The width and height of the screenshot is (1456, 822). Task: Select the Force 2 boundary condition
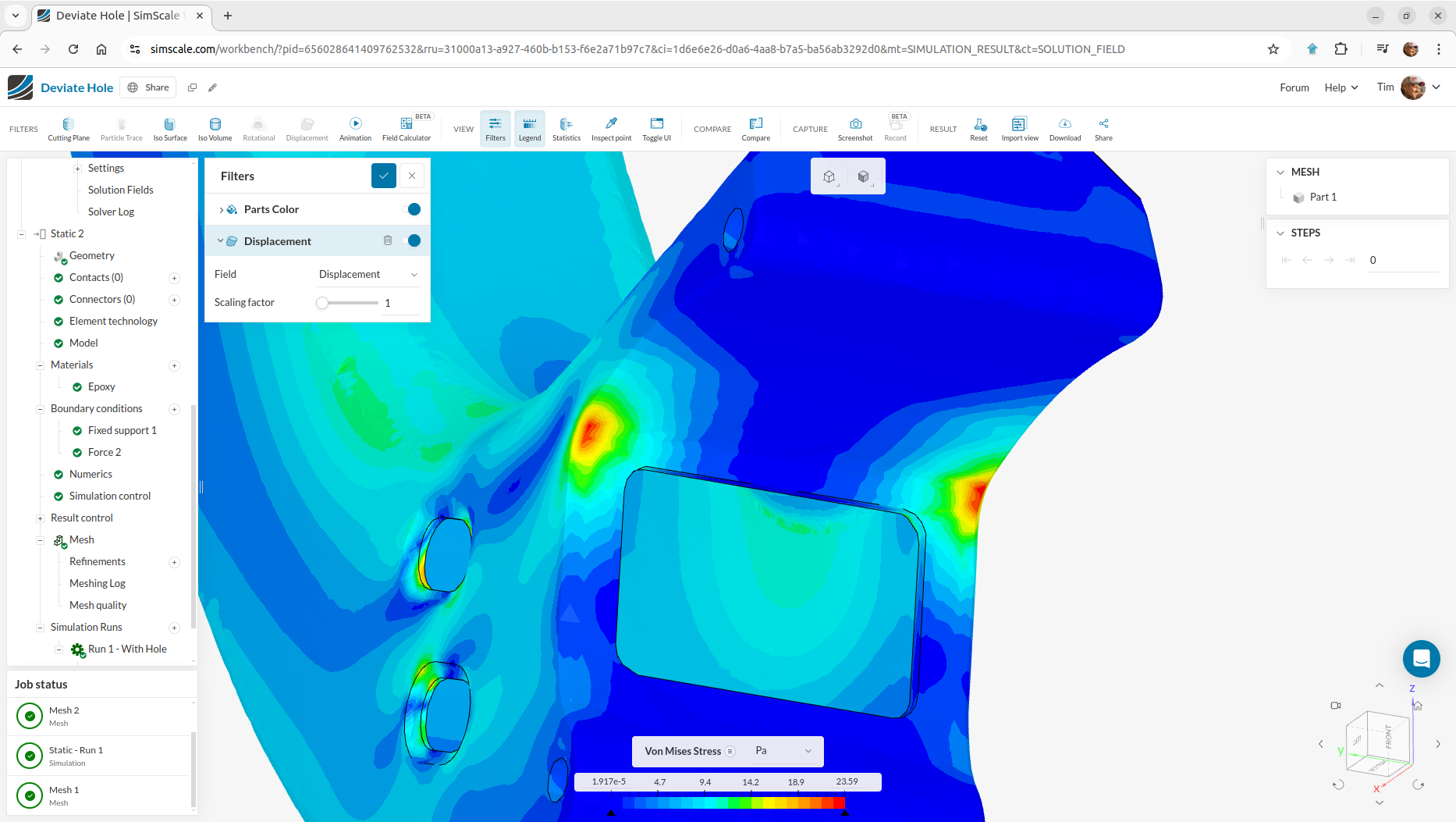tap(105, 452)
